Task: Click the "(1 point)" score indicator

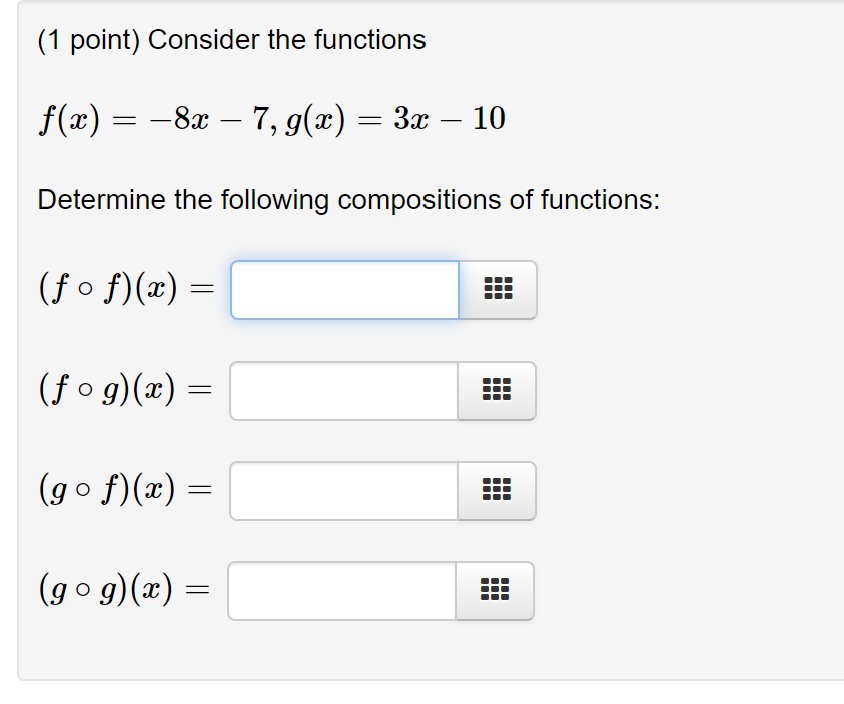Action: click(x=89, y=40)
